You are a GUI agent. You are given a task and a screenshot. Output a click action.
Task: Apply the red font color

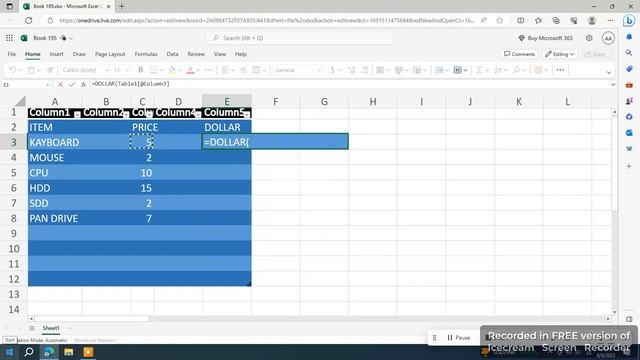[190, 70]
